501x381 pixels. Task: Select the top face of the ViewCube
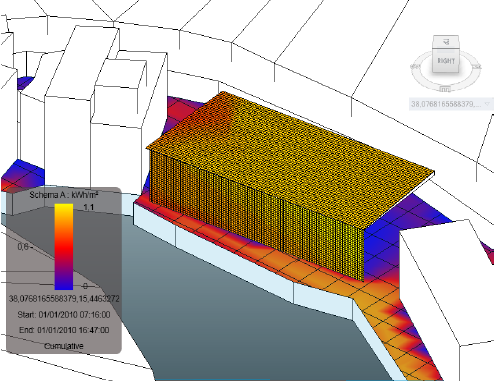coord(446,42)
